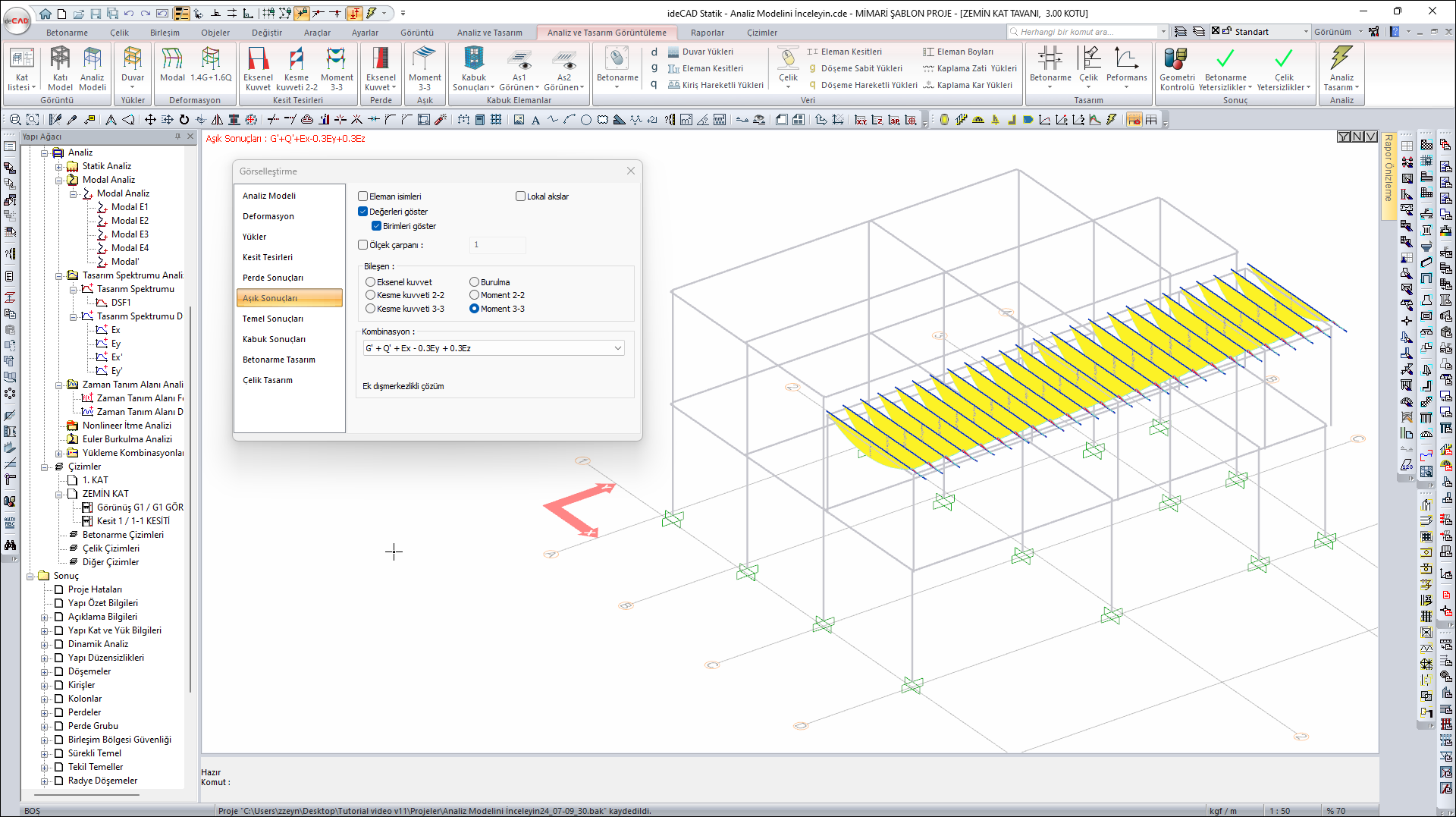This screenshot has width=1456, height=817.
Task: Uncheck the Birimleri göster checkbox
Action: [x=377, y=226]
